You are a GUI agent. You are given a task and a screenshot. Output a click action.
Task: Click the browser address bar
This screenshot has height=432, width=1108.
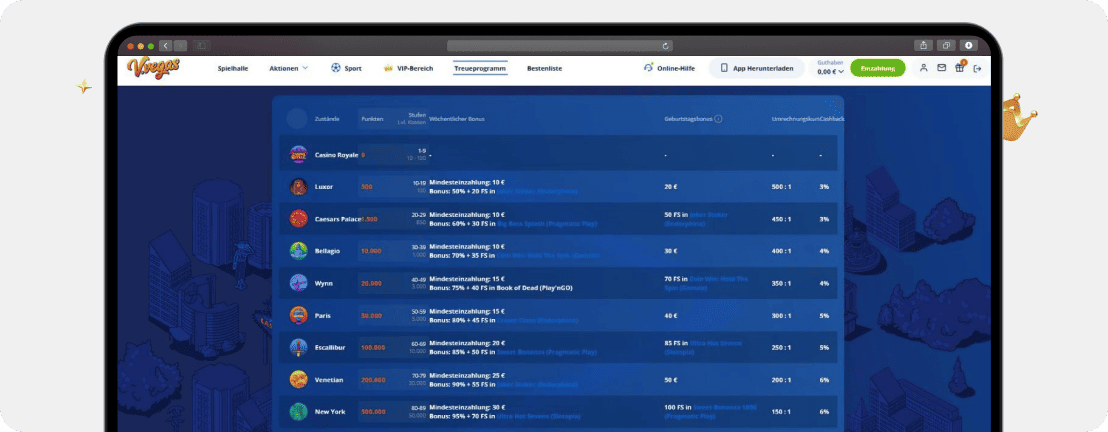tap(560, 45)
